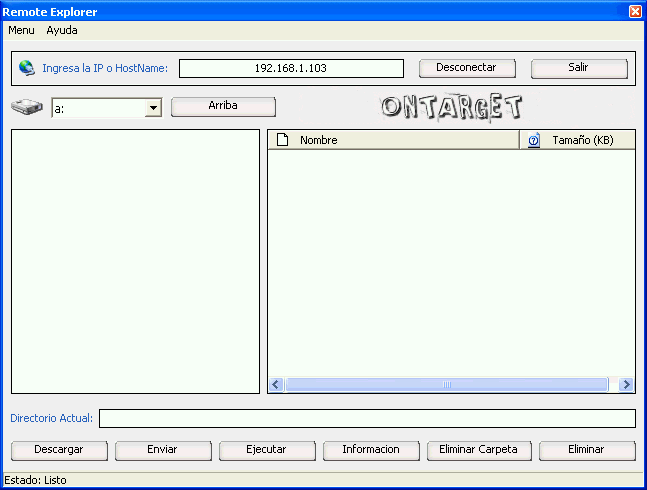Image resolution: width=647 pixels, height=490 pixels.
Task: Open the drive selection dropdown
Action: point(153,108)
